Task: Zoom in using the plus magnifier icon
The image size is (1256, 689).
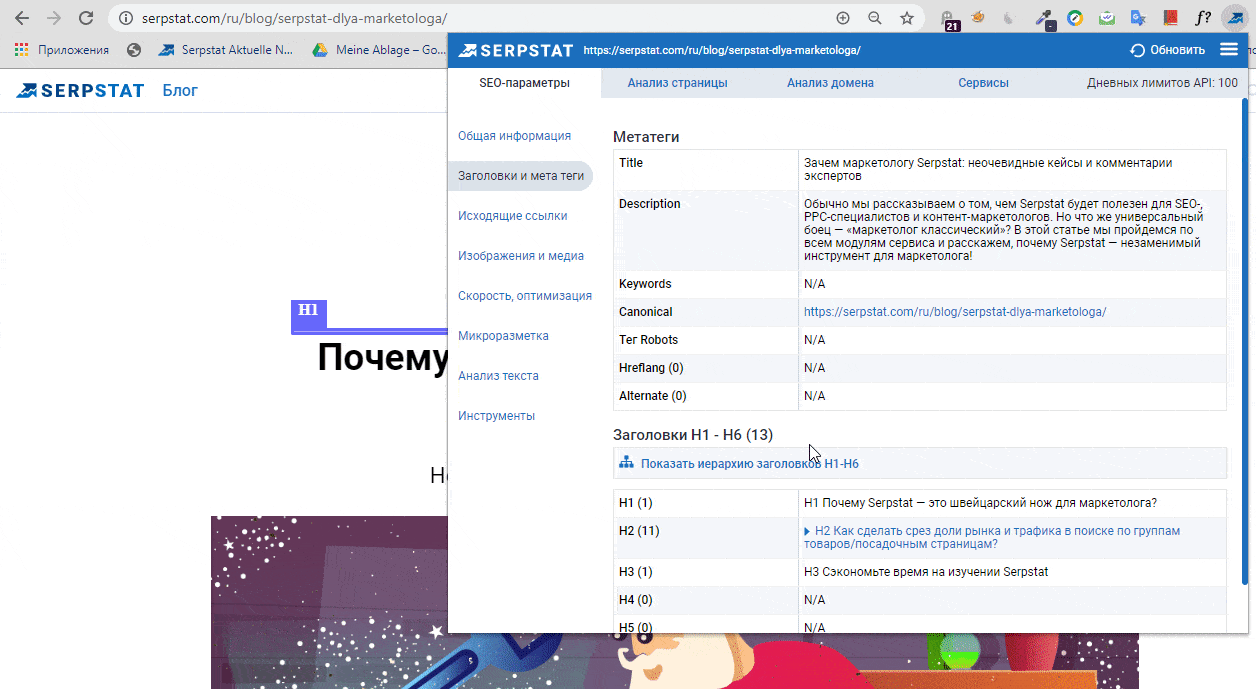Action: point(843,18)
